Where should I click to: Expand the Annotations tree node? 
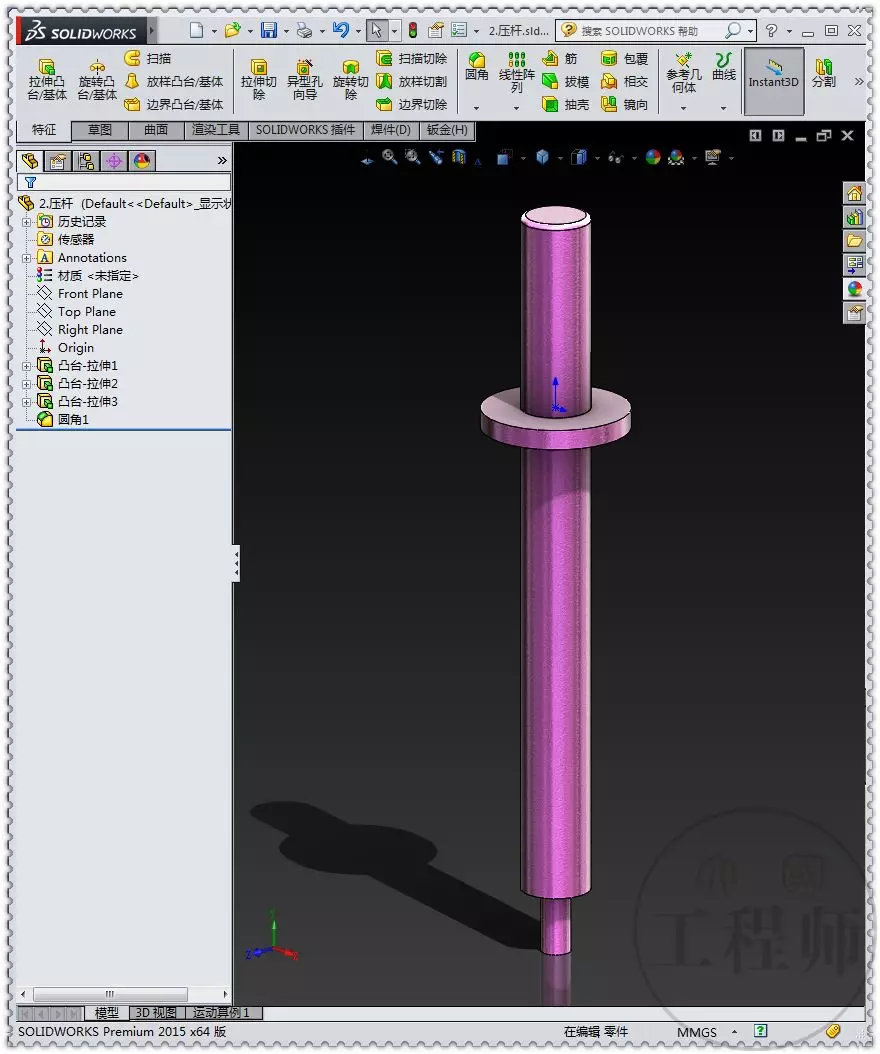[x=26, y=258]
